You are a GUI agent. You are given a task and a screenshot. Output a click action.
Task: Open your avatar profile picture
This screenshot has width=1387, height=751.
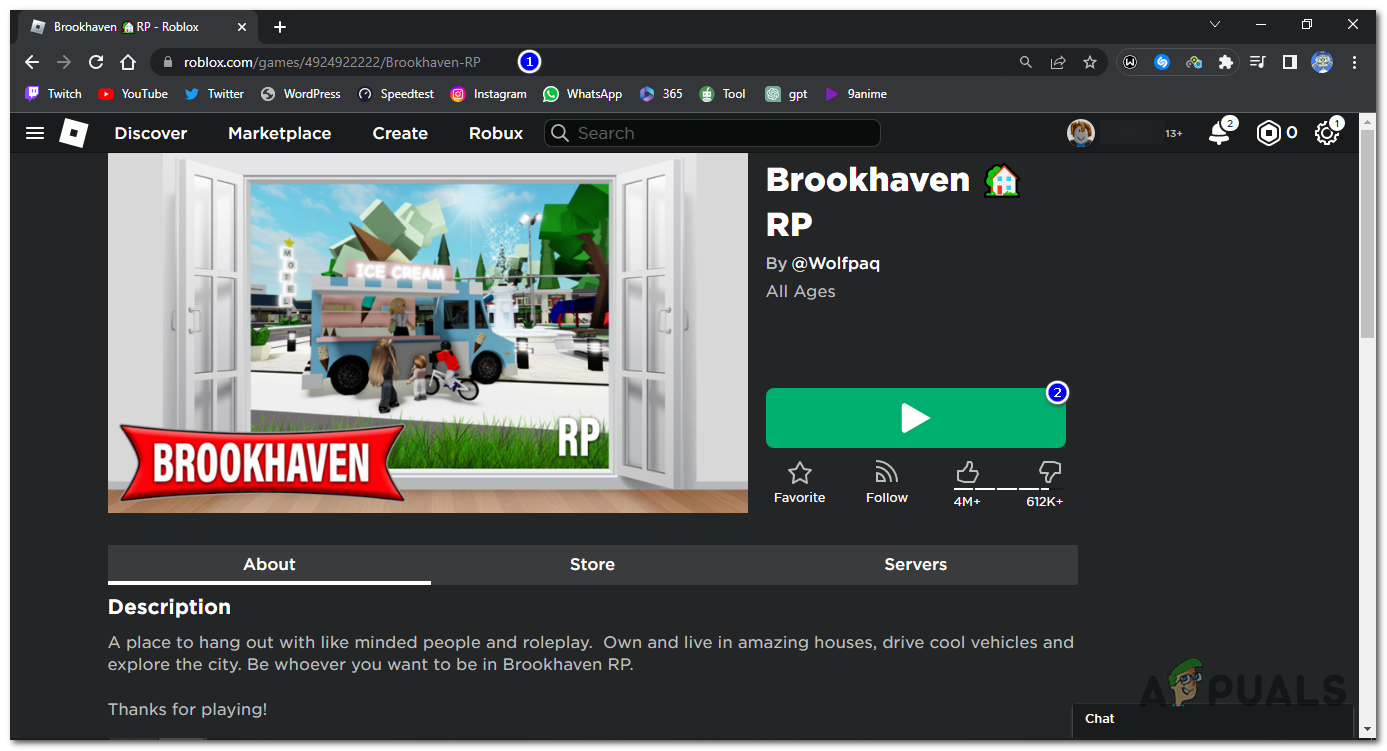click(1081, 132)
